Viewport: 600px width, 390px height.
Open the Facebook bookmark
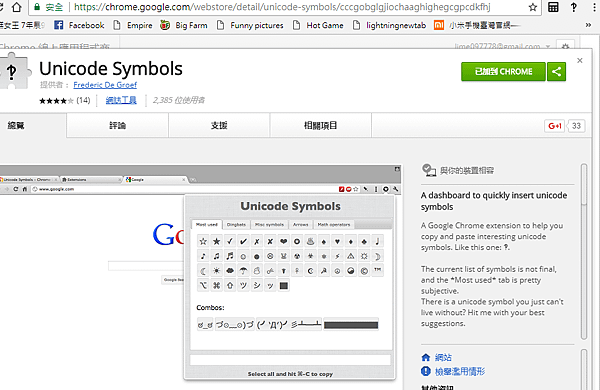click(79, 25)
